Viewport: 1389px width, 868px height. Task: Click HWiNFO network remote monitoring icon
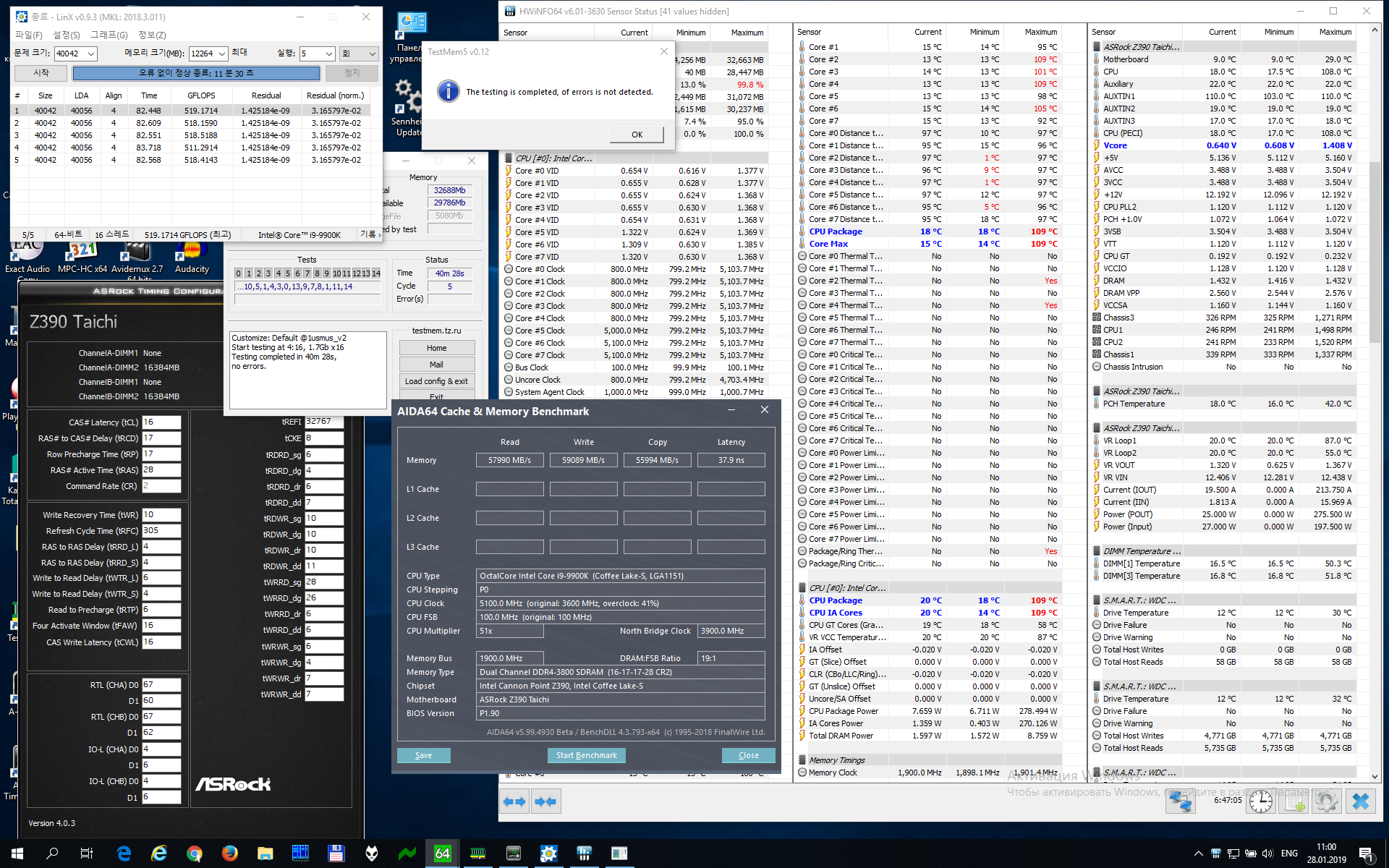pos(1181,801)
